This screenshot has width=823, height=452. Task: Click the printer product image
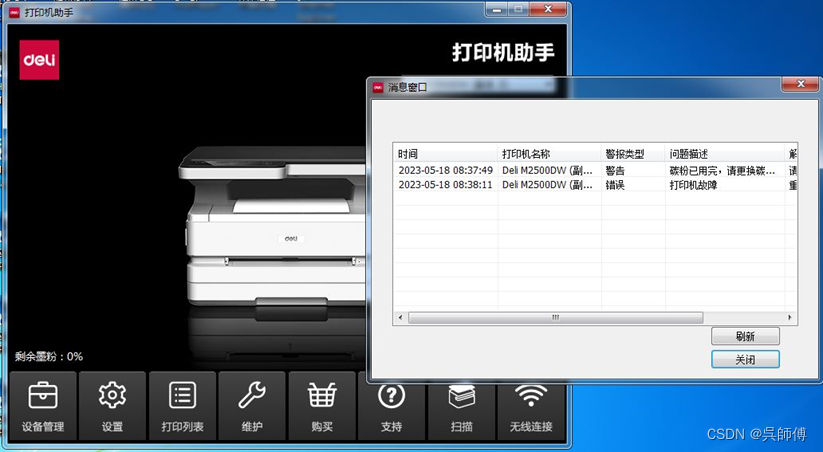coord(273,226)
